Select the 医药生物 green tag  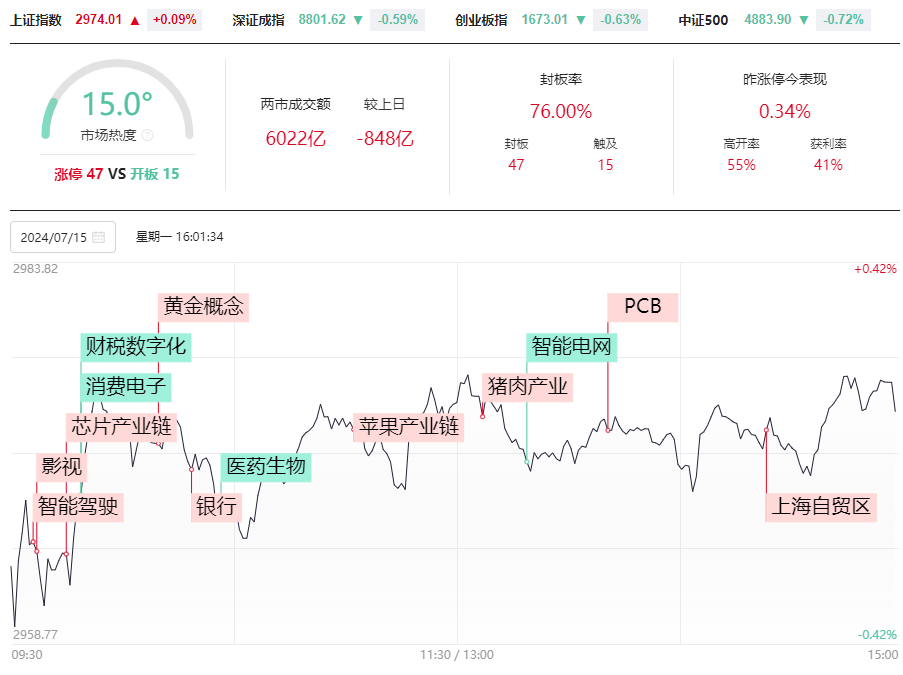coord(266,467)
